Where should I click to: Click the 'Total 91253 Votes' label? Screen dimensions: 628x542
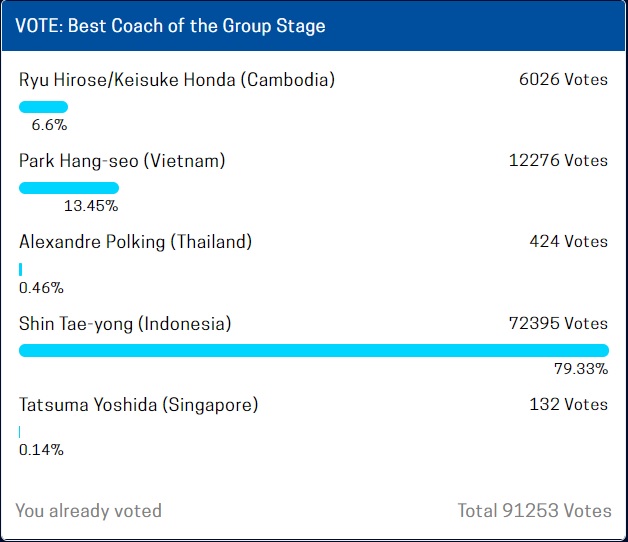[x=535, y=511]
